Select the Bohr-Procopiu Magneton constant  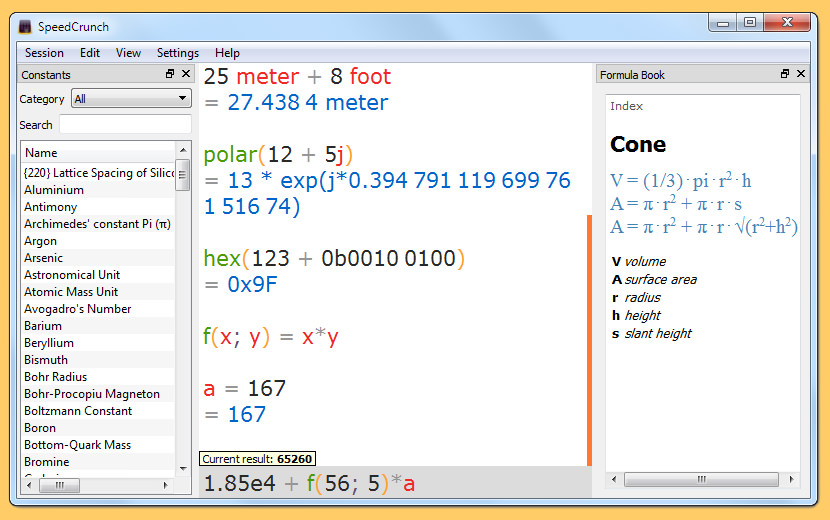(98, 393)
